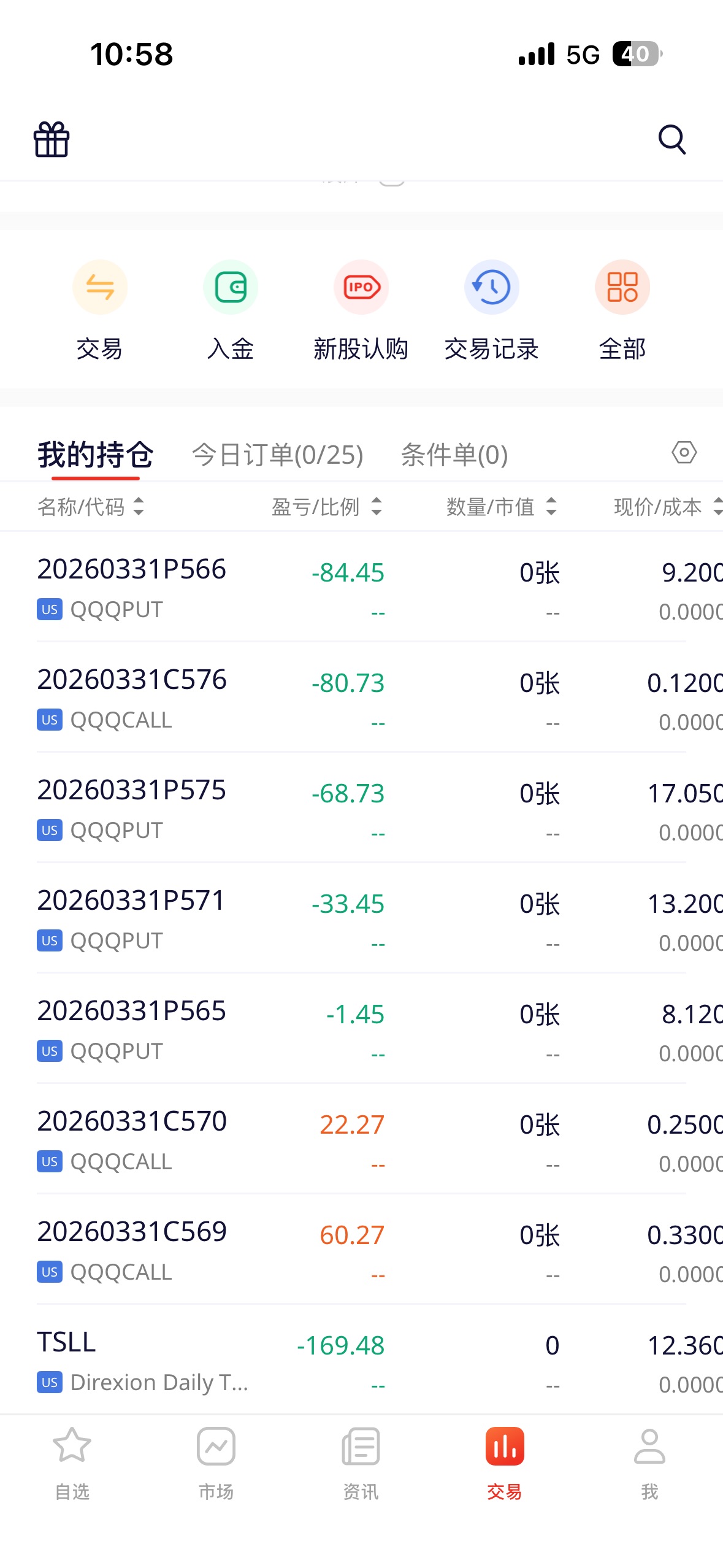Sort holdings by 盈亏/比例 column
The image size is (723, 1568).
click(x=326, y=507)
